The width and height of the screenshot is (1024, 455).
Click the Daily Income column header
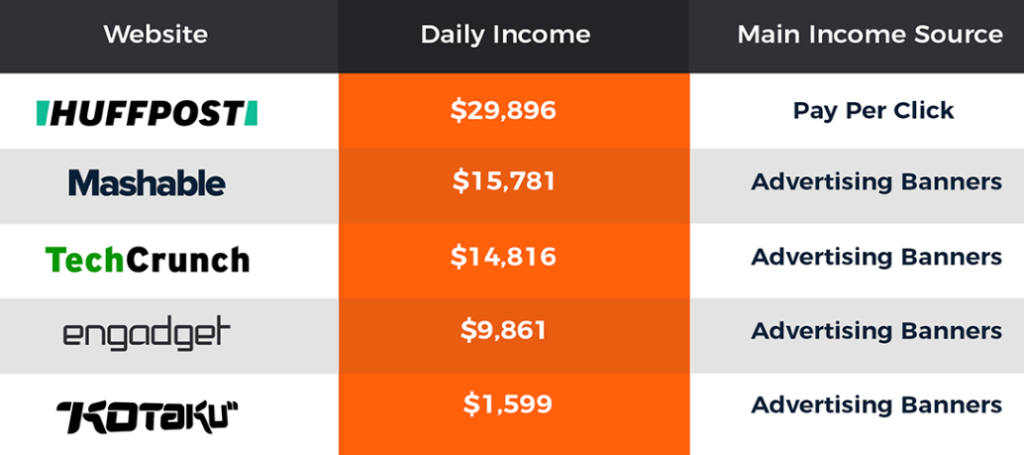coord(505,34)
